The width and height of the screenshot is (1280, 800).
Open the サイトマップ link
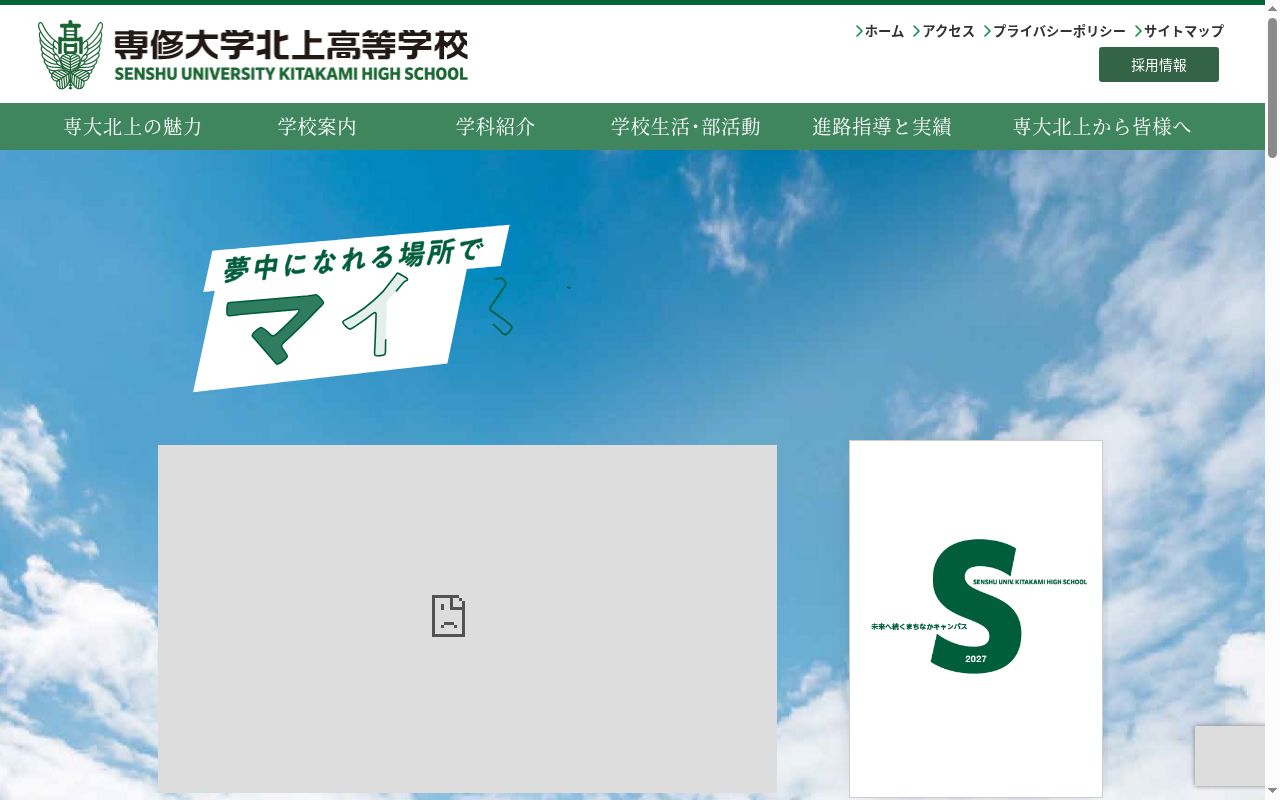tap(1178, 31)
